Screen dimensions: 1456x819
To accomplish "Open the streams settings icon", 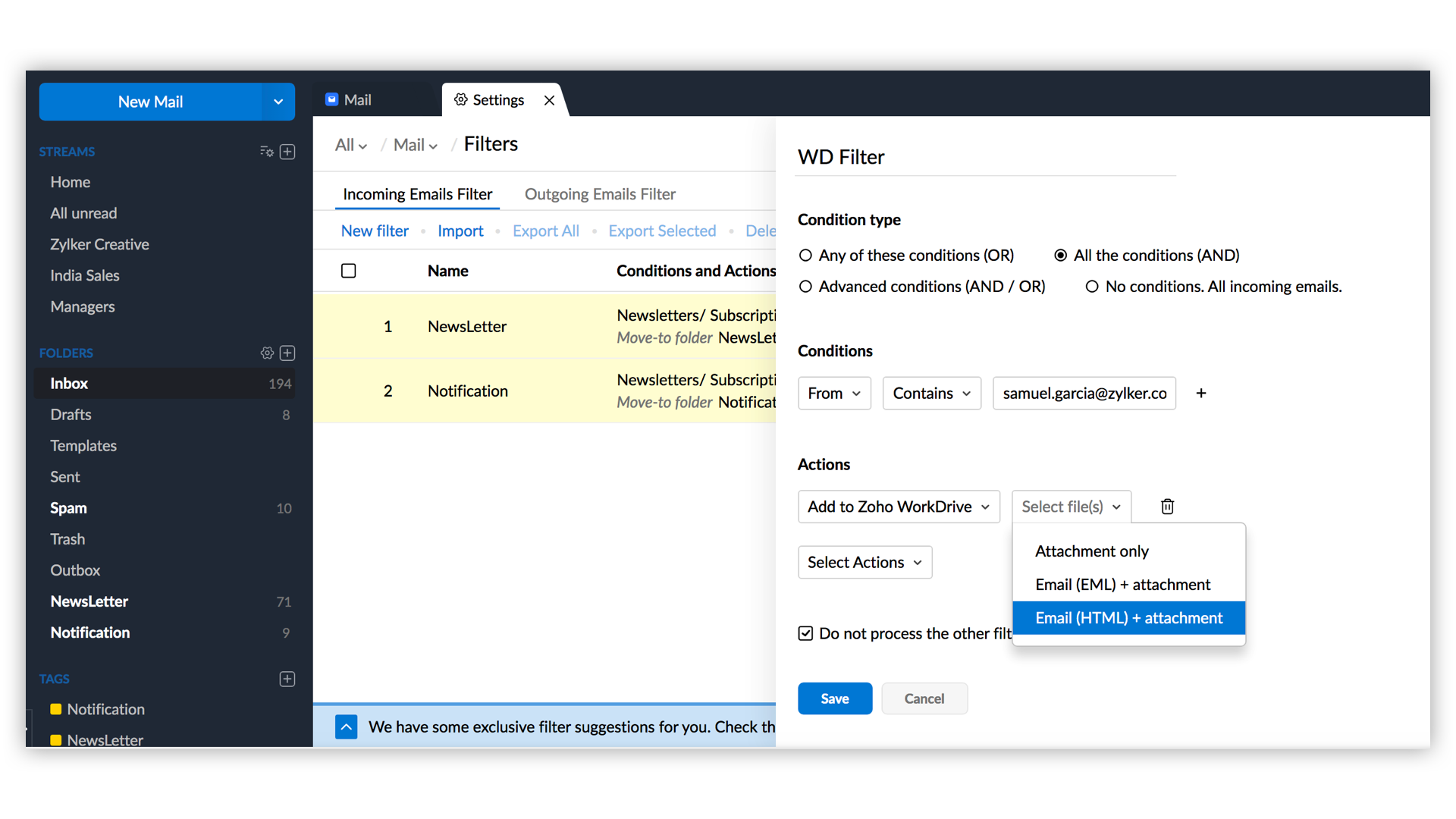I will (266, 152).
